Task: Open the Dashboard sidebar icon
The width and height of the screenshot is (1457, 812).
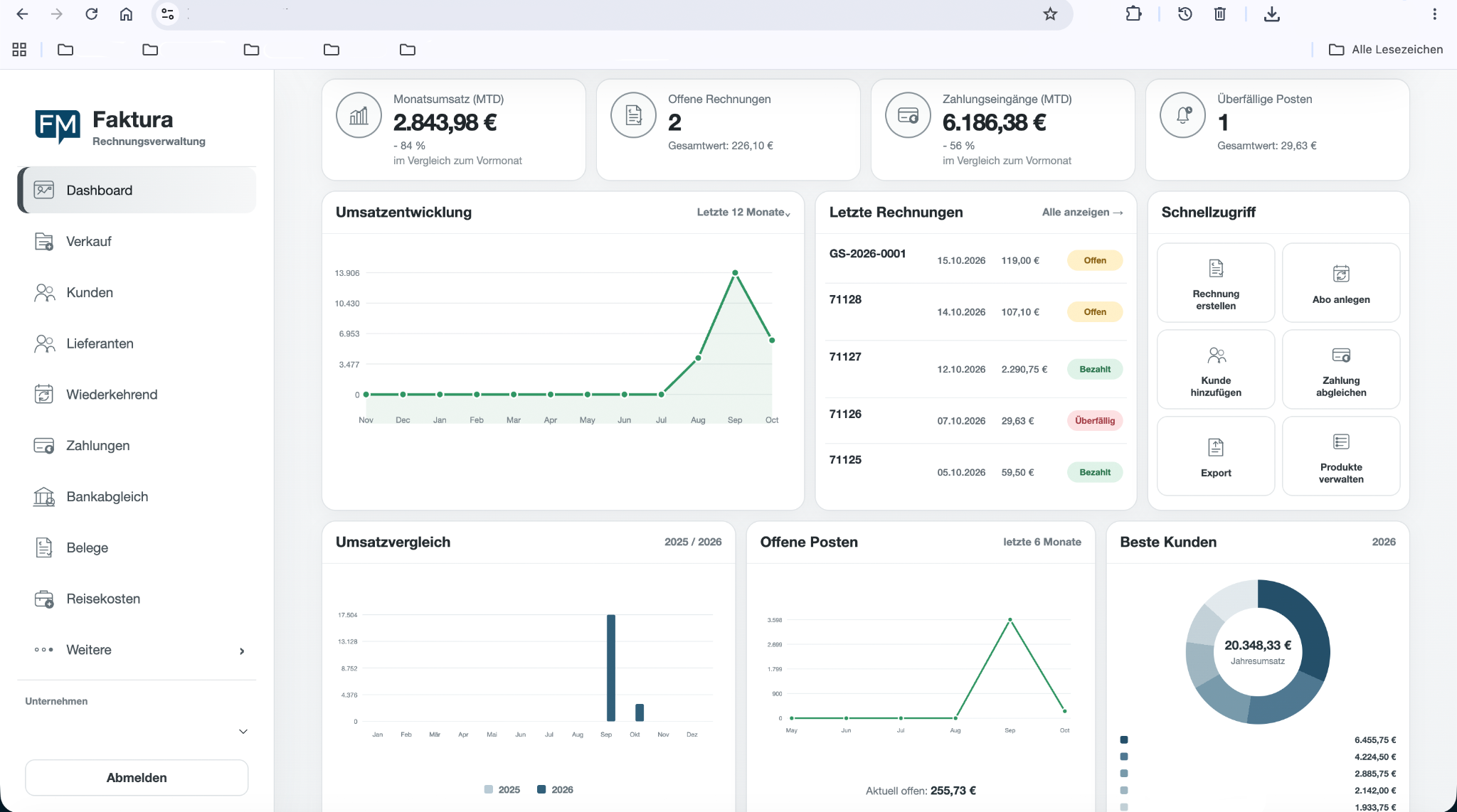Action: point(44,190)
